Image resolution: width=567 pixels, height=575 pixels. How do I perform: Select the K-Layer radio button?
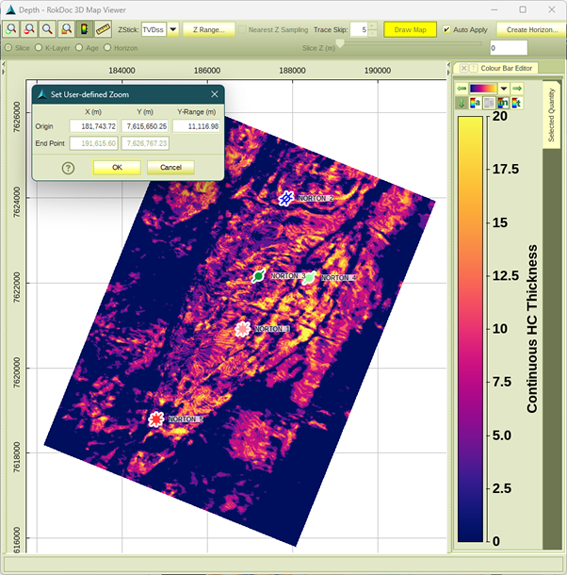[39, 48]
